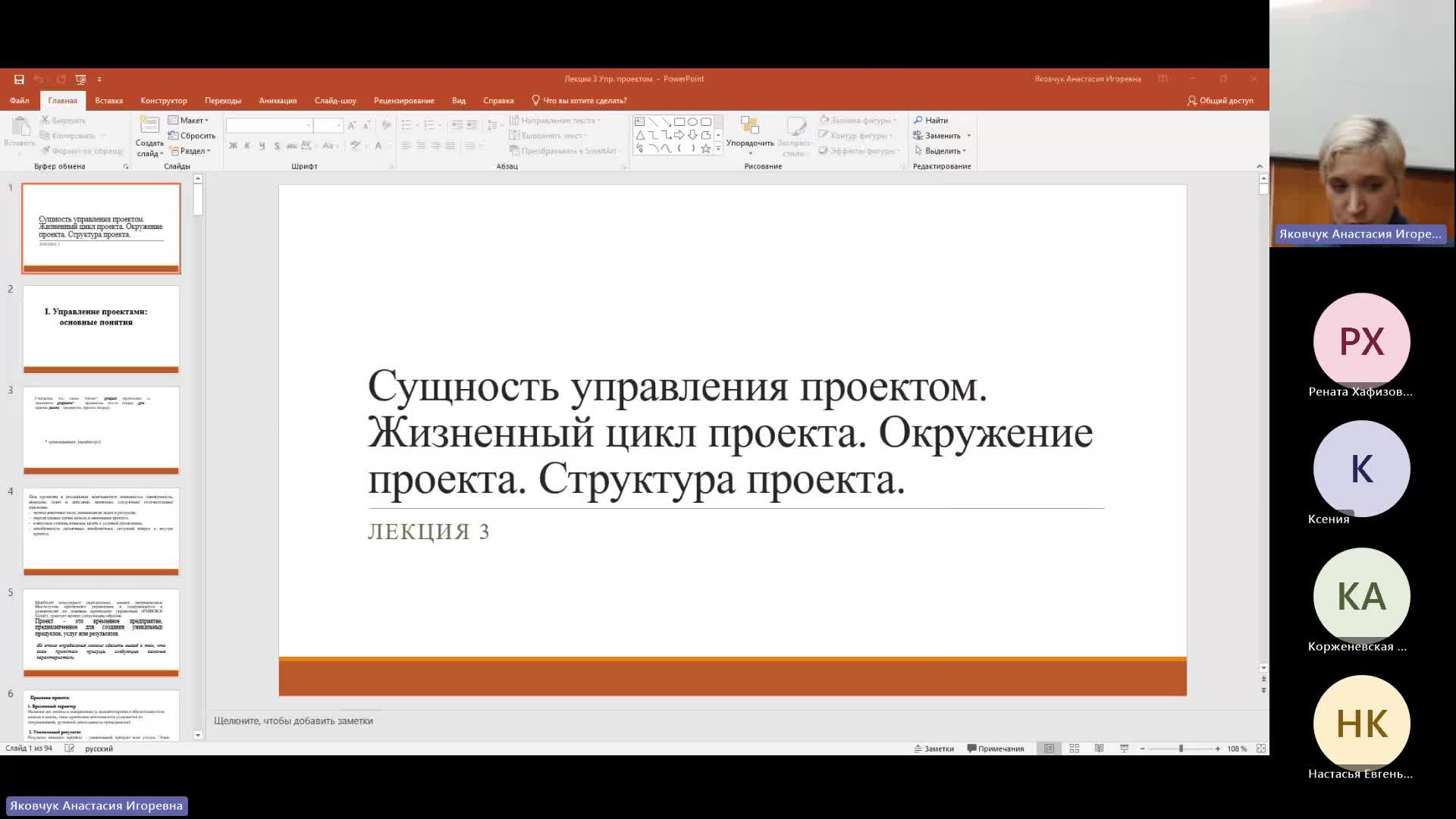
Task: Open the Примечания comments pane
Action: [x=996, y=748]
